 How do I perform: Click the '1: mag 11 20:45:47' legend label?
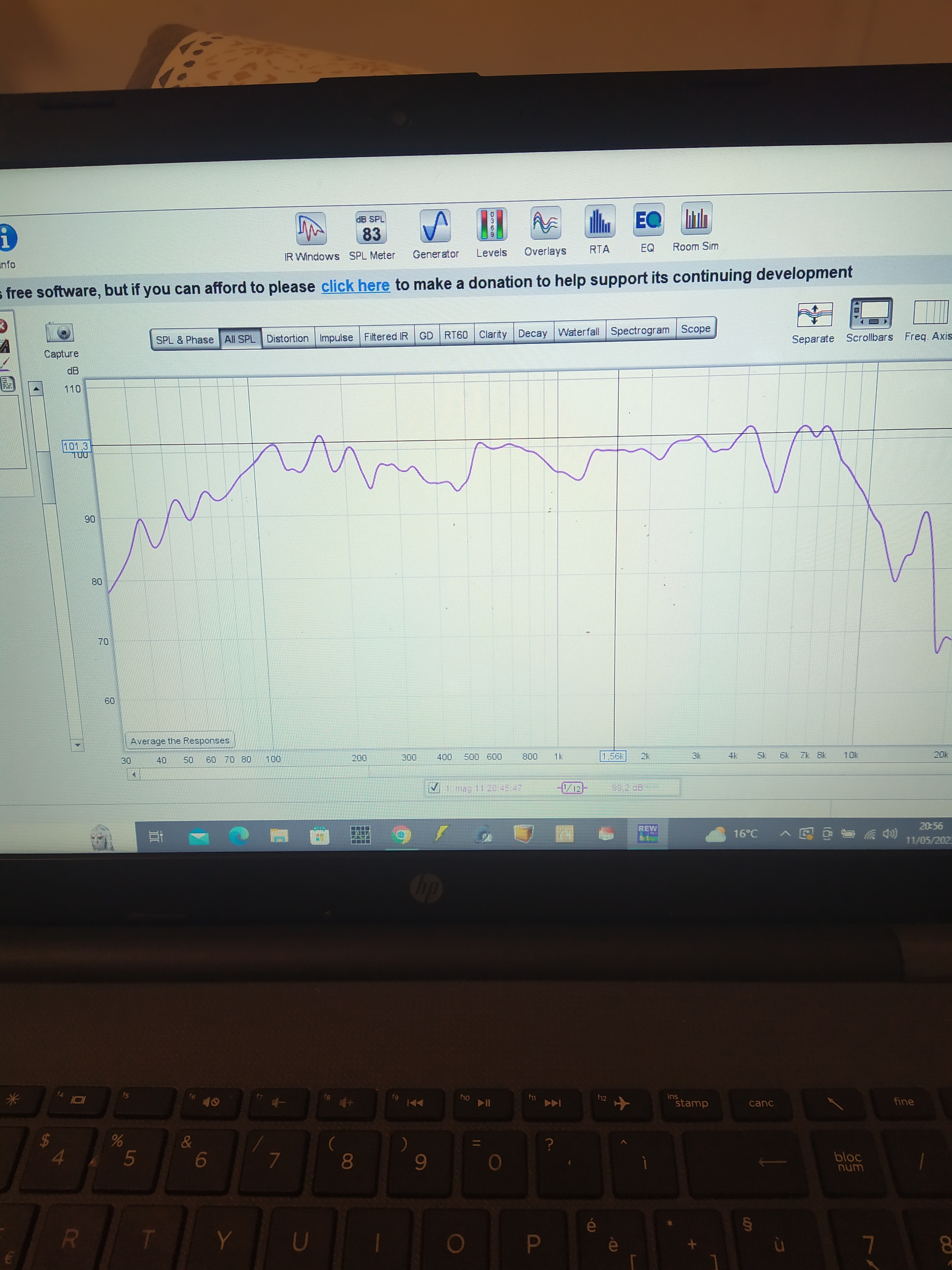tap(484, 788)
